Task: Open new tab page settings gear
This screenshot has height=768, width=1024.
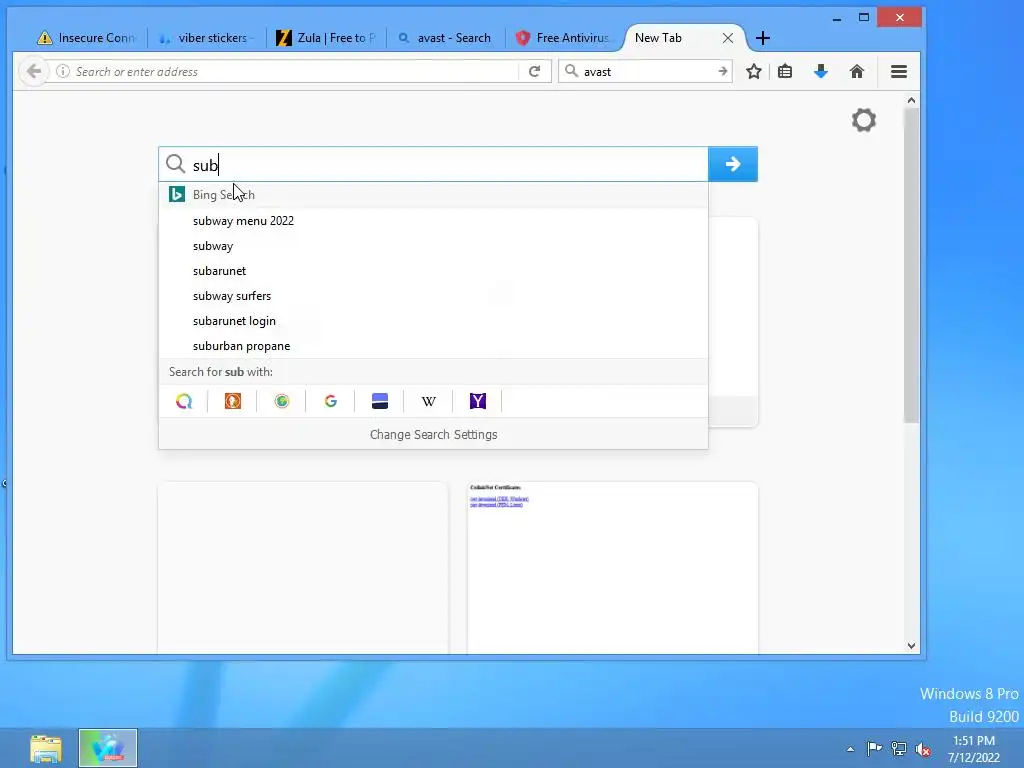Action: click(x=863, y=120)
